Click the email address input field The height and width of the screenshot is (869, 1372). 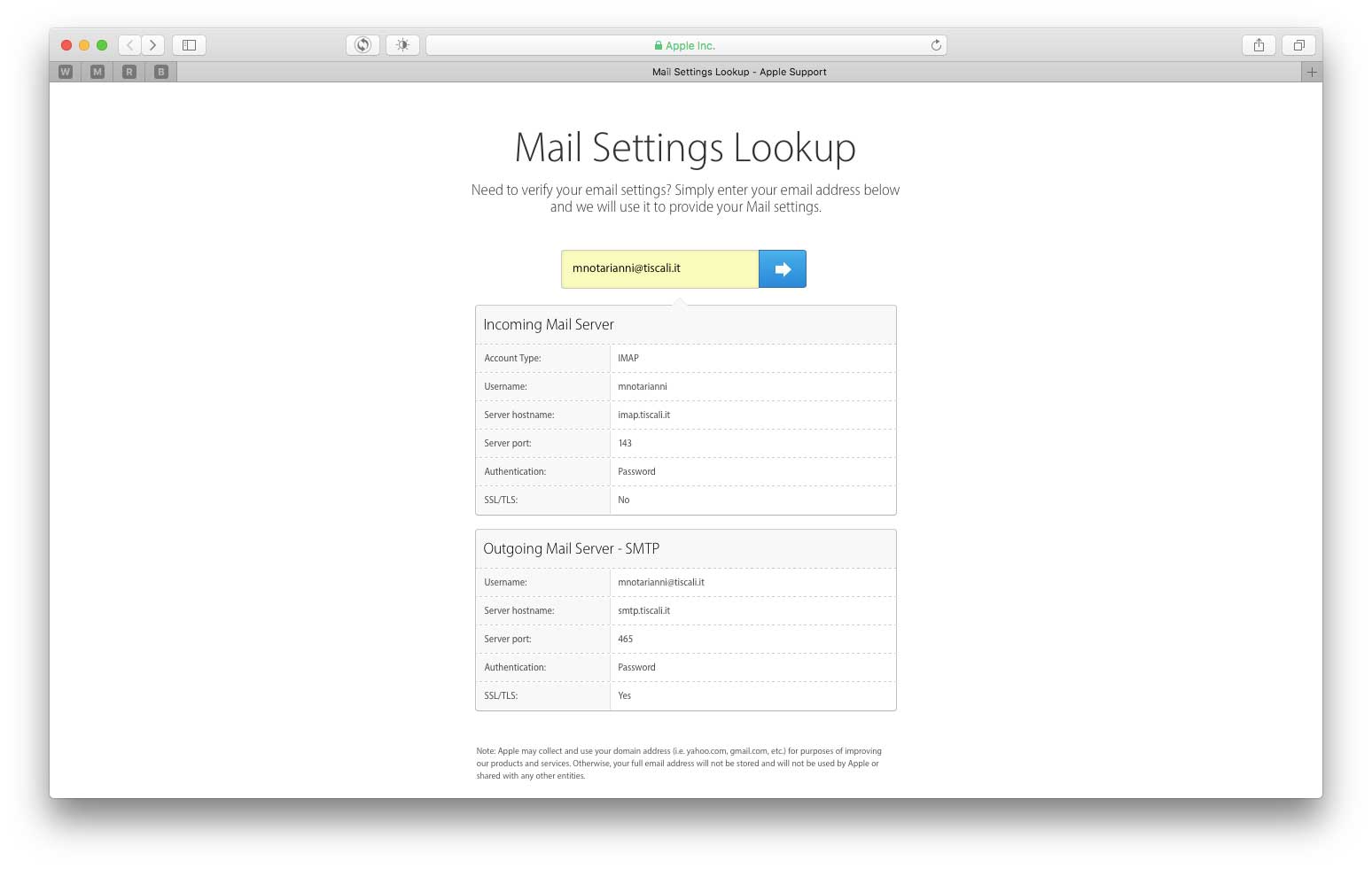click(x=659, y=268)
